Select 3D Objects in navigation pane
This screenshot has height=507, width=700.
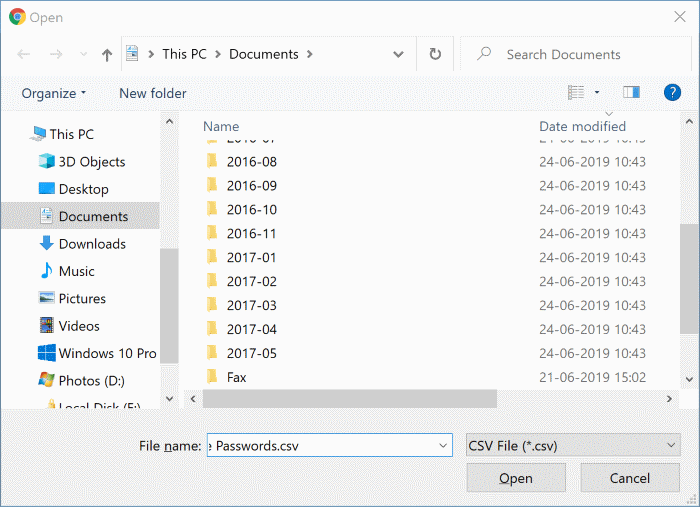[x=91, y=162]
